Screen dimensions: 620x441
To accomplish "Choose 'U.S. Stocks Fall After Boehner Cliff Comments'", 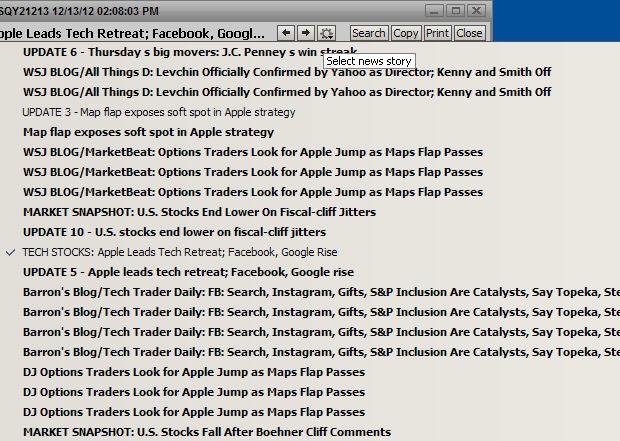I will 207,432.
